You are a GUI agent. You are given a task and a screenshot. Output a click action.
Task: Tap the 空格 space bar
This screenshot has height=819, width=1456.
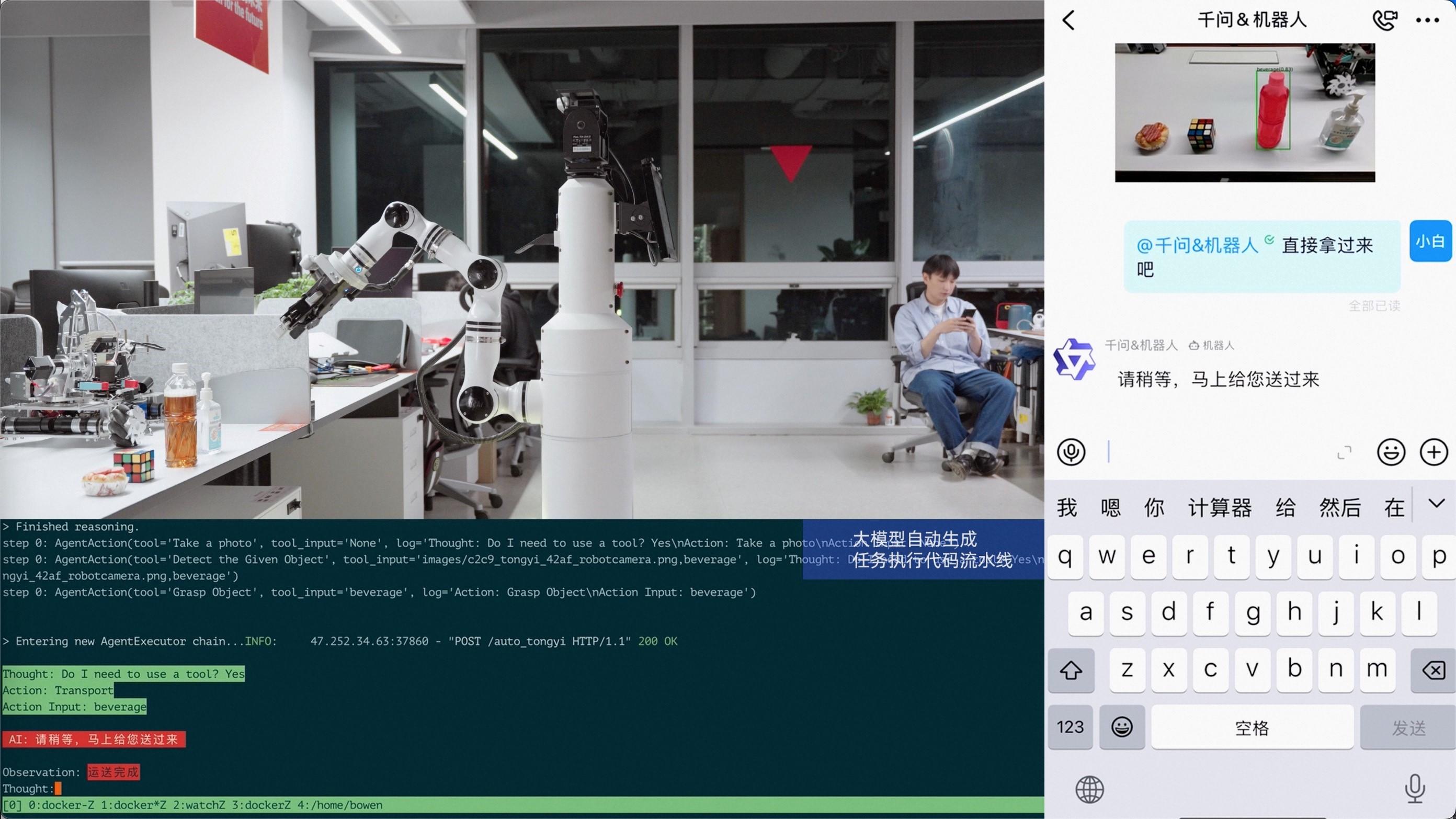pos(1253,727)
